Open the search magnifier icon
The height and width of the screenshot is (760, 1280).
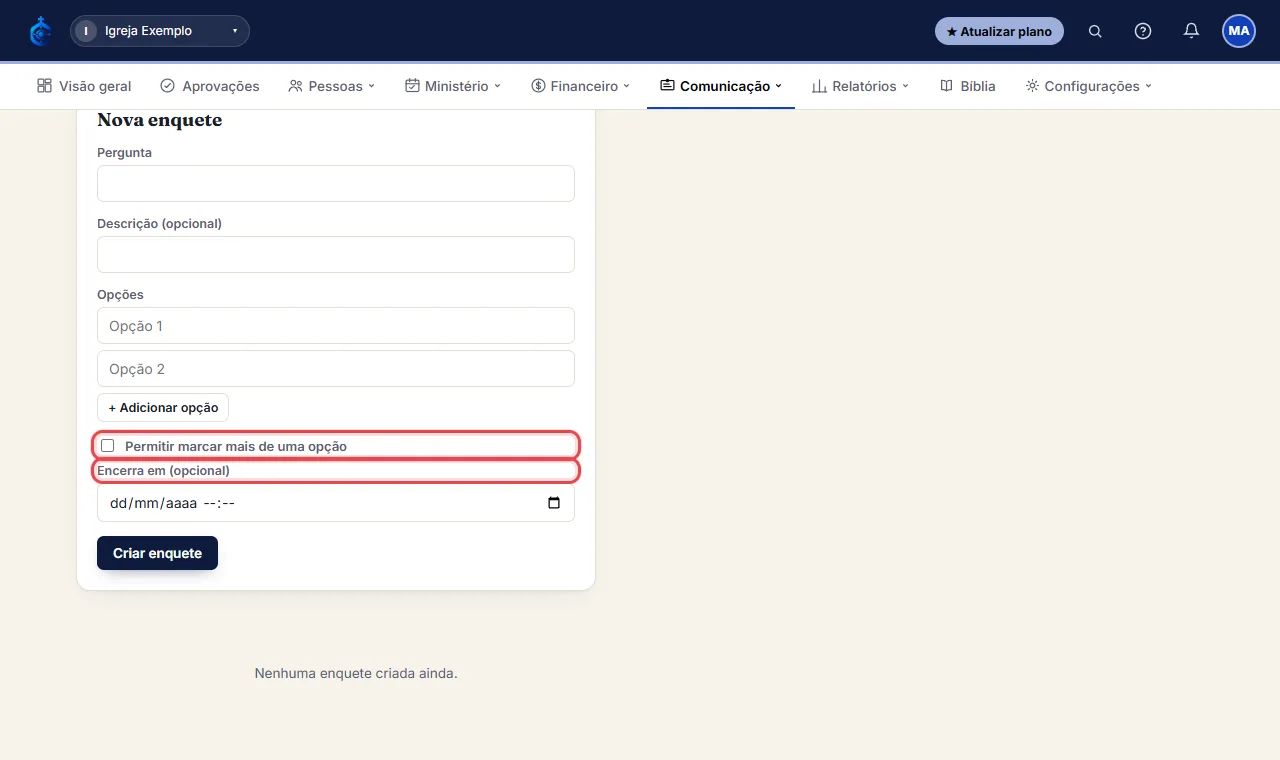pos(1095,31)
